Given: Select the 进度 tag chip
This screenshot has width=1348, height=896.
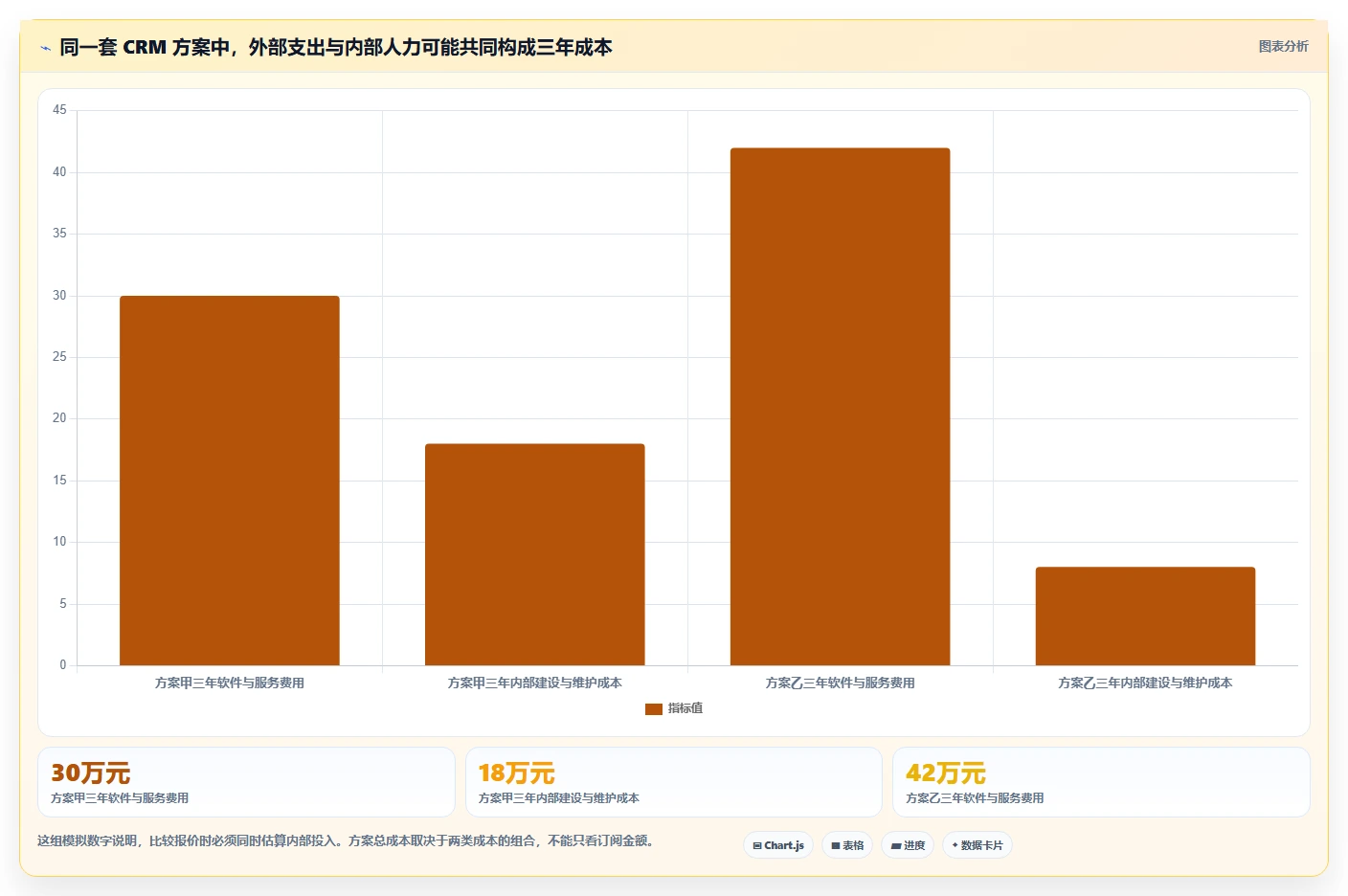Looking at the screenshot, I should coord(908,845).
